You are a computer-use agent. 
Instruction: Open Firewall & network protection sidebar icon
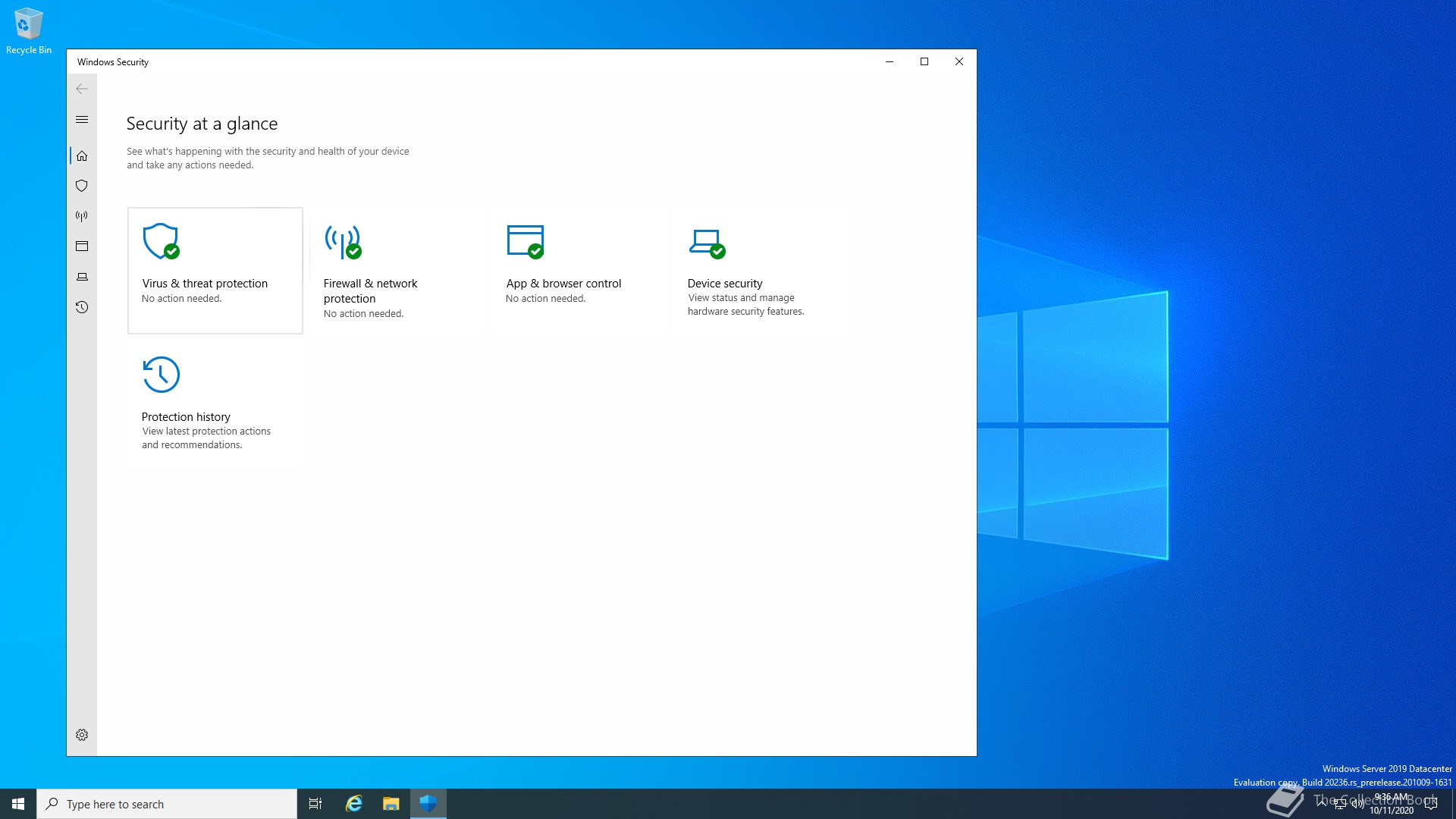[x=82, y=216]
